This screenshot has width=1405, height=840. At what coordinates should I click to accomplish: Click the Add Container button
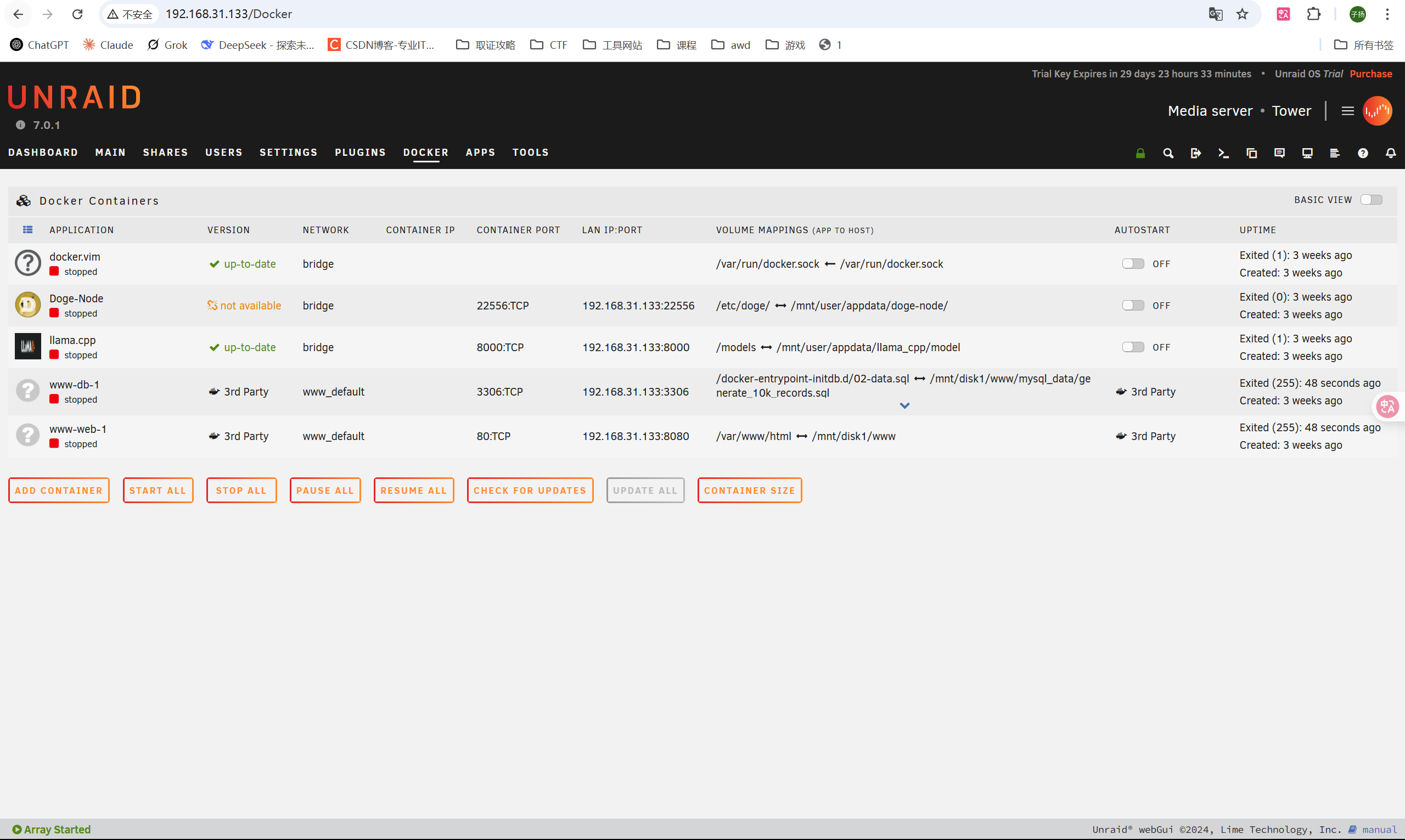pyautogui.click(x=59, y=490)
